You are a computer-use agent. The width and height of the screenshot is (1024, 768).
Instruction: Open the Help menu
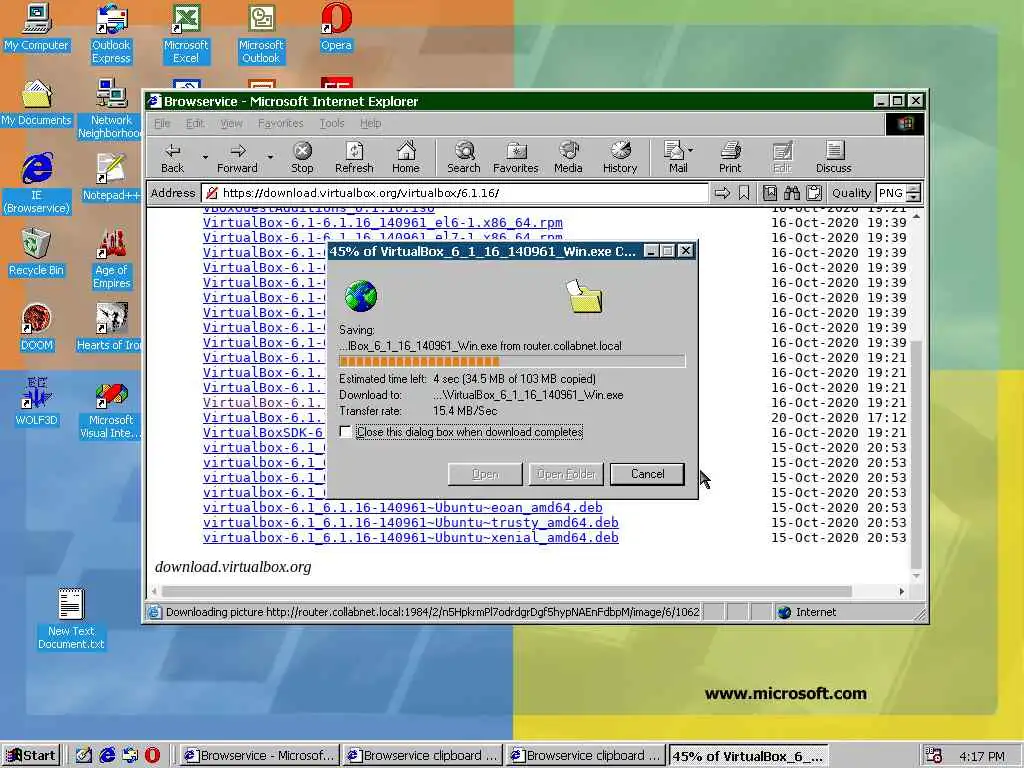pos(370,123)
